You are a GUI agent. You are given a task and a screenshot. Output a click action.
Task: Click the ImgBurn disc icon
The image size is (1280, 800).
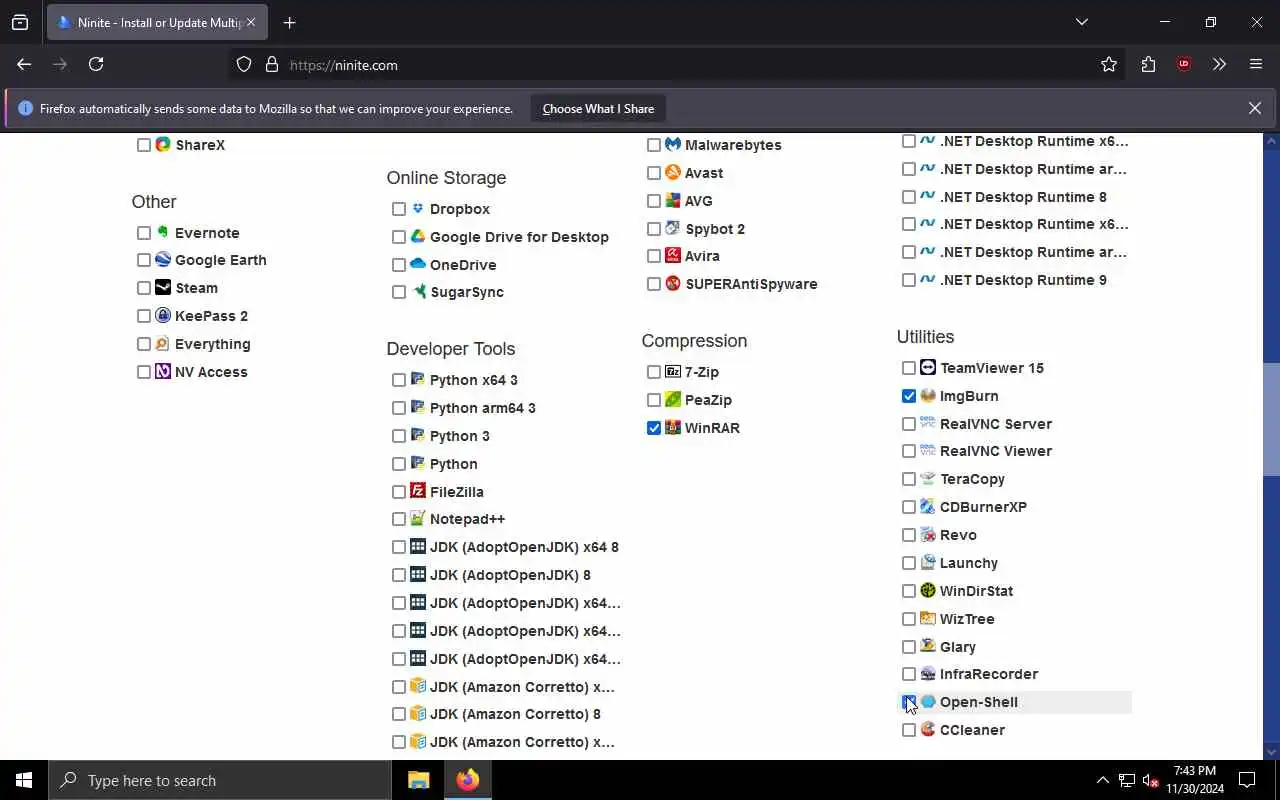click(x=928, y=396)
